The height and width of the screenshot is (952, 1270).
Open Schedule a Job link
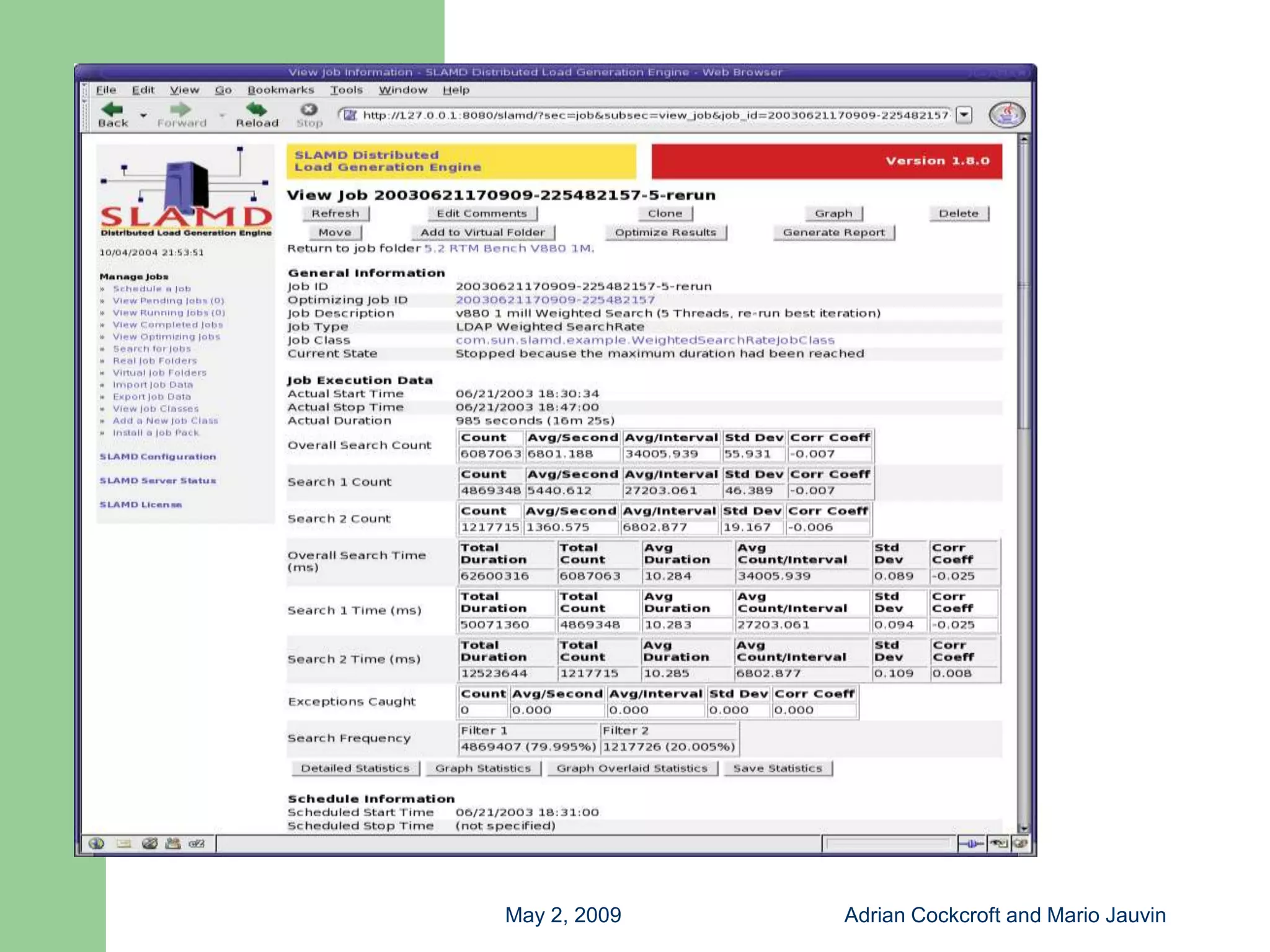click(x=152, y=289)
